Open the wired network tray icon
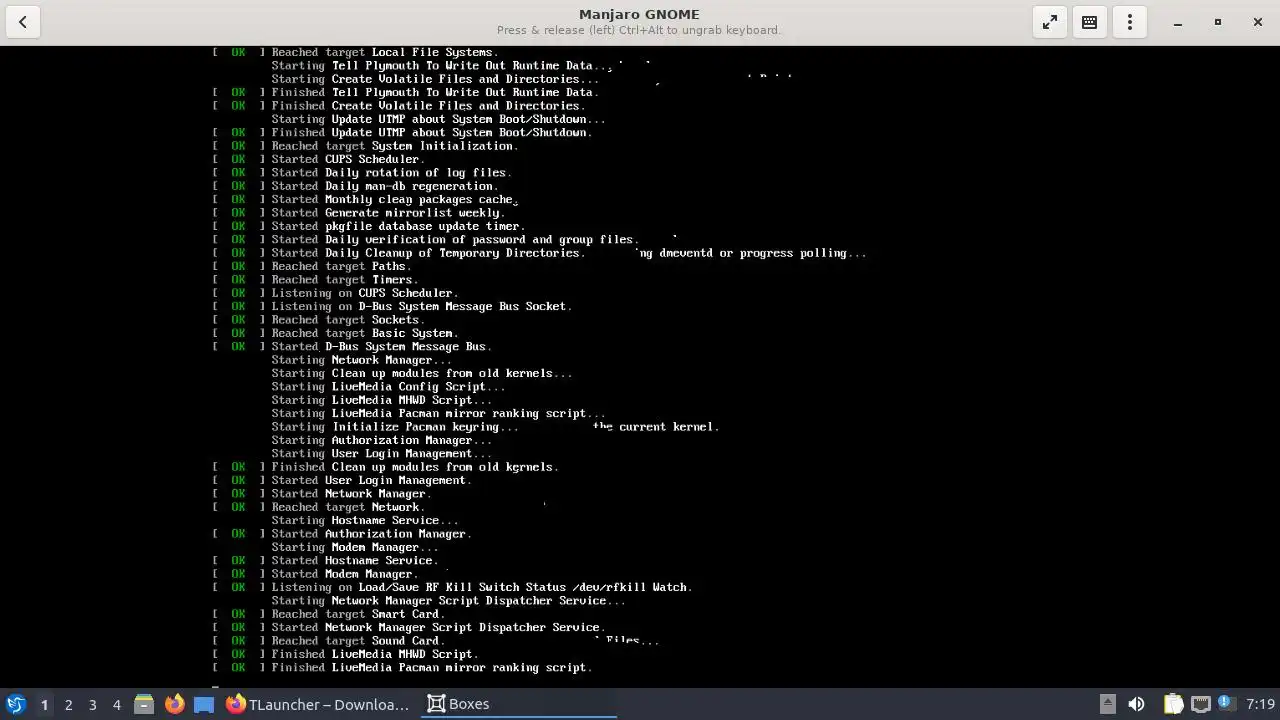Viewport: 1280px width, 720px height. 1200,704
